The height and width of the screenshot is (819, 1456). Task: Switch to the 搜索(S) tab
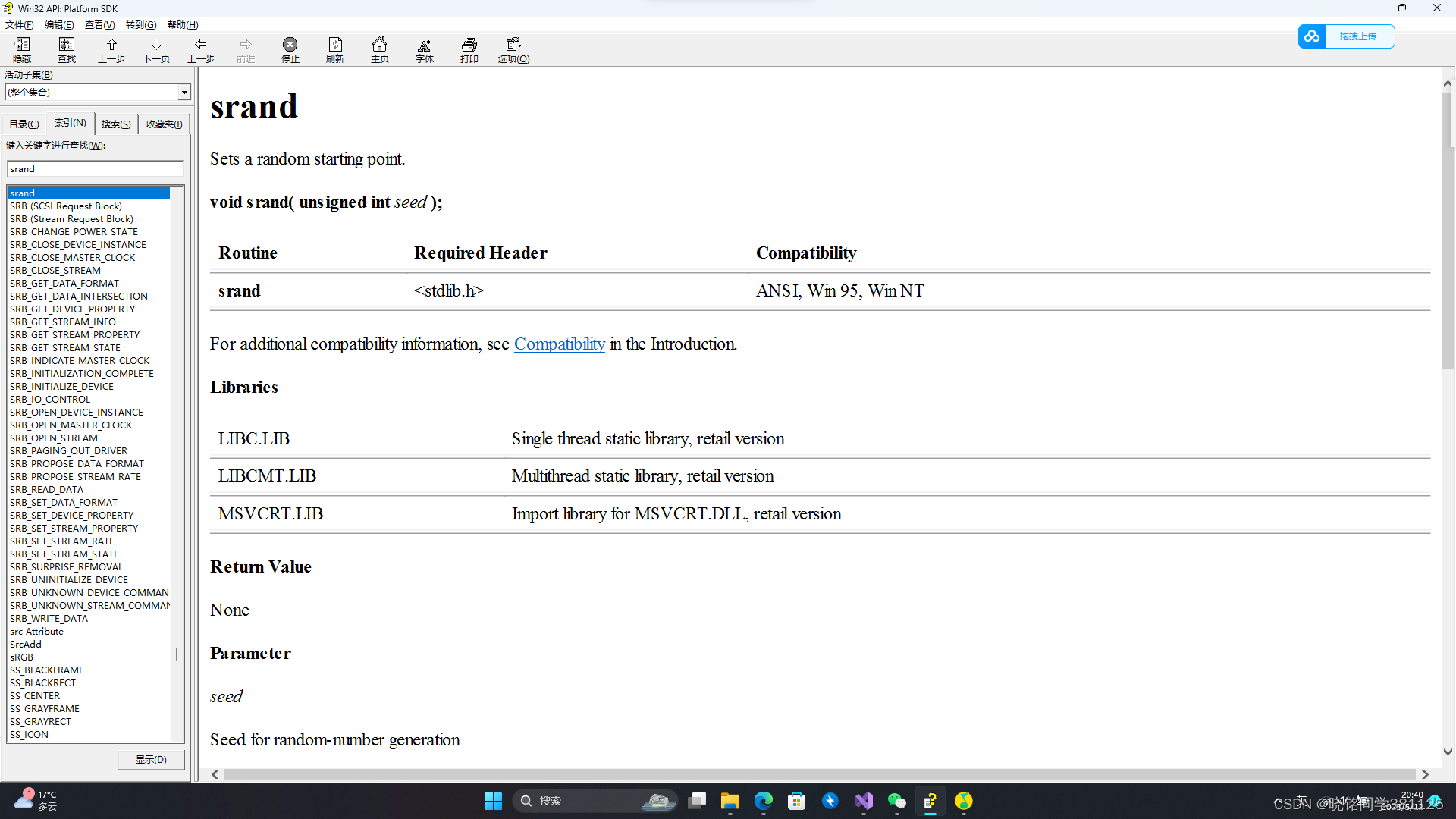click(116, 124)
